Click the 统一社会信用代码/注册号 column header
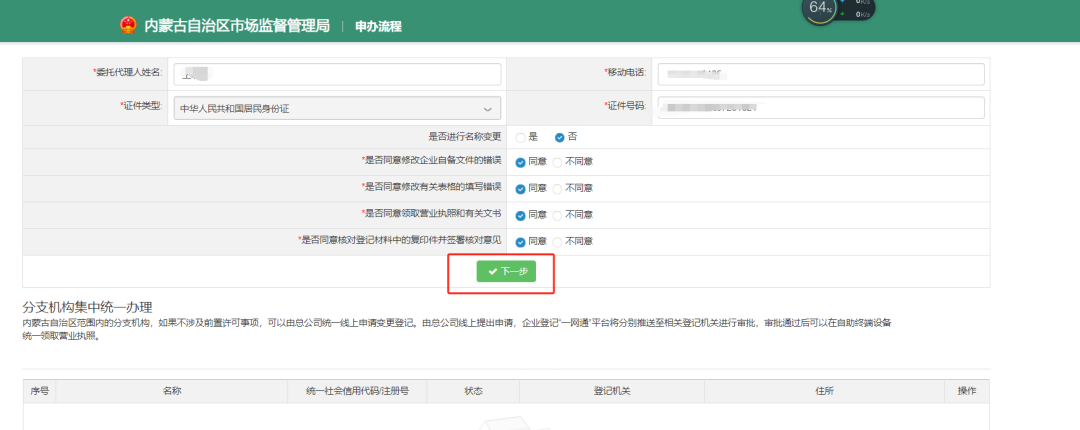This screenshot has width=1080, height=430. point(357,391)
